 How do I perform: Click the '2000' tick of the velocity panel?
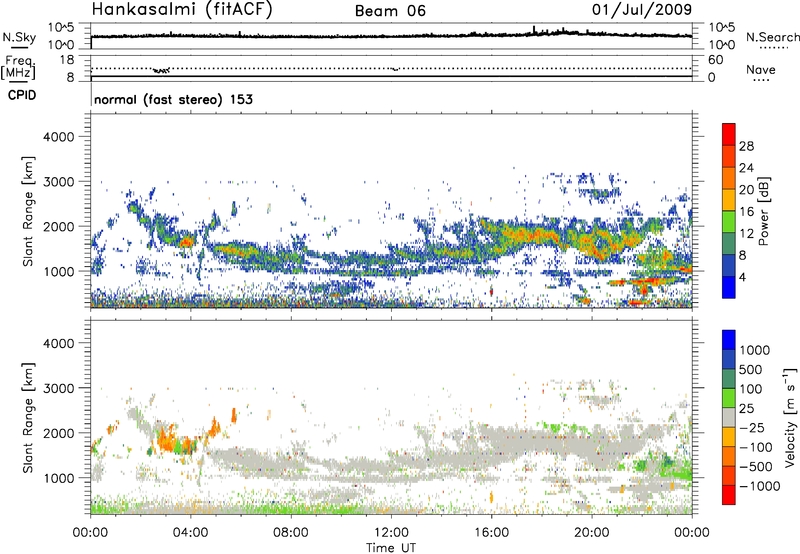point(59,433)
